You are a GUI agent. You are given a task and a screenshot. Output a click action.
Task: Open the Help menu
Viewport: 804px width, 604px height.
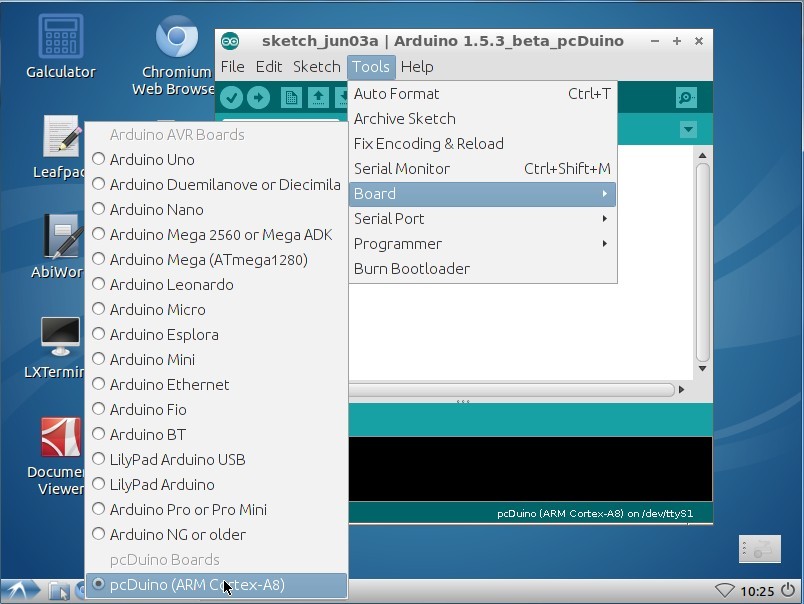417,67
